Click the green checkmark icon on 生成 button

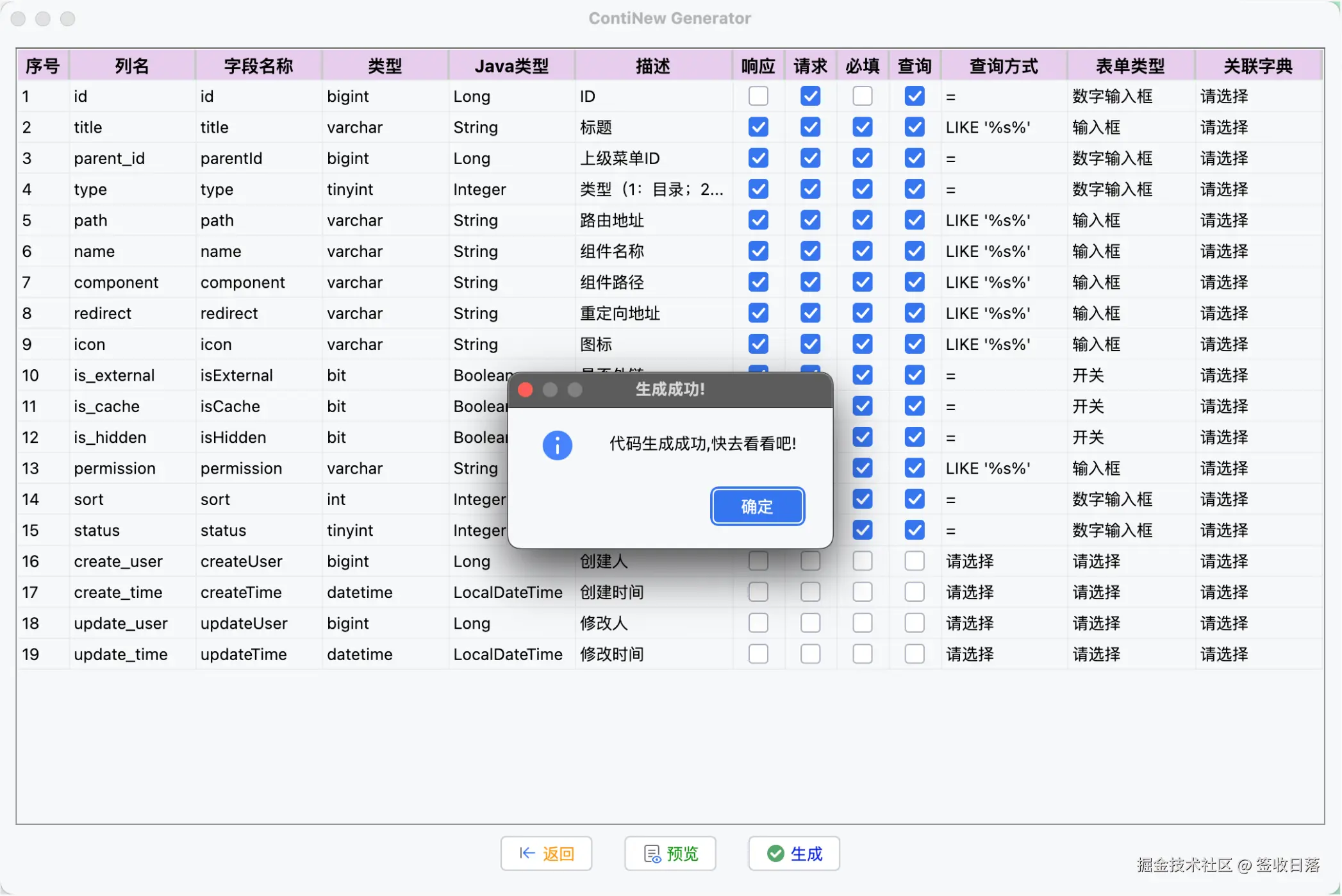[x=775, y=853]
